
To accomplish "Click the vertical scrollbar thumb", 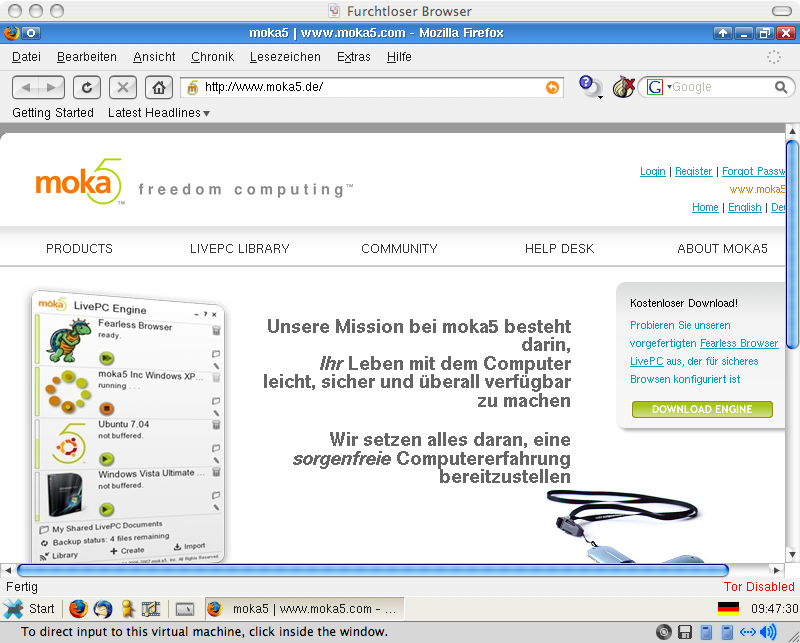I will point(792,245).
